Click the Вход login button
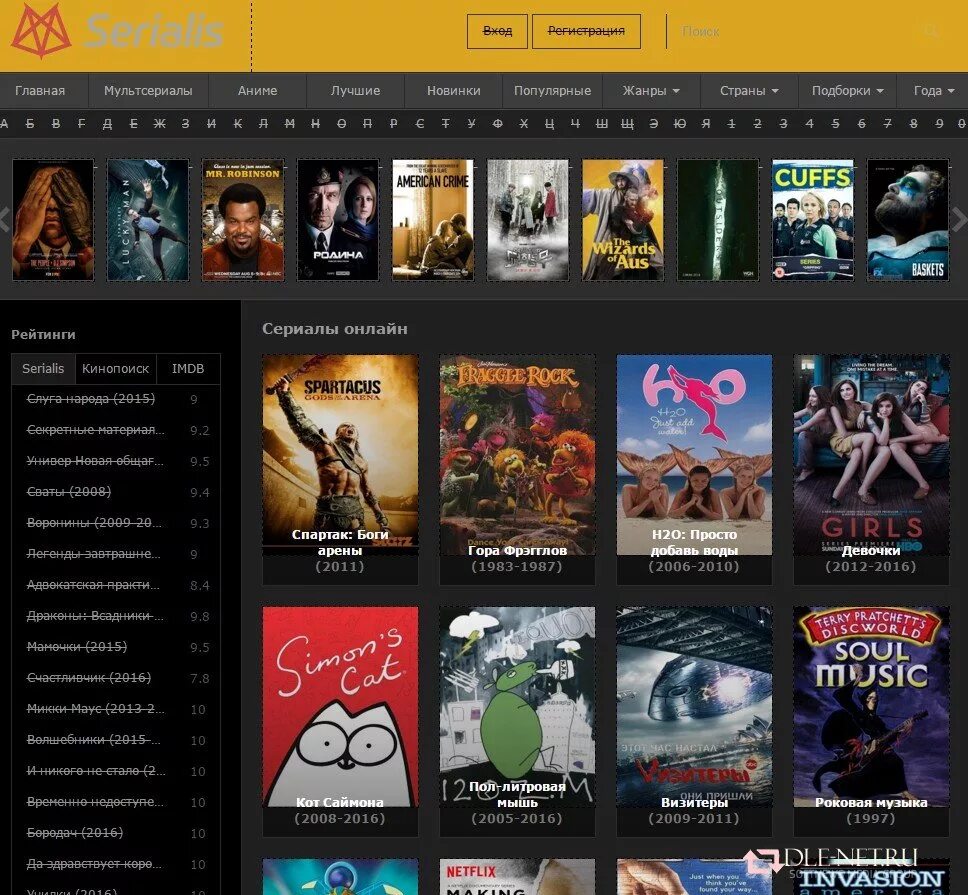Viewport: 968px width, 895px height. (497, 31)
